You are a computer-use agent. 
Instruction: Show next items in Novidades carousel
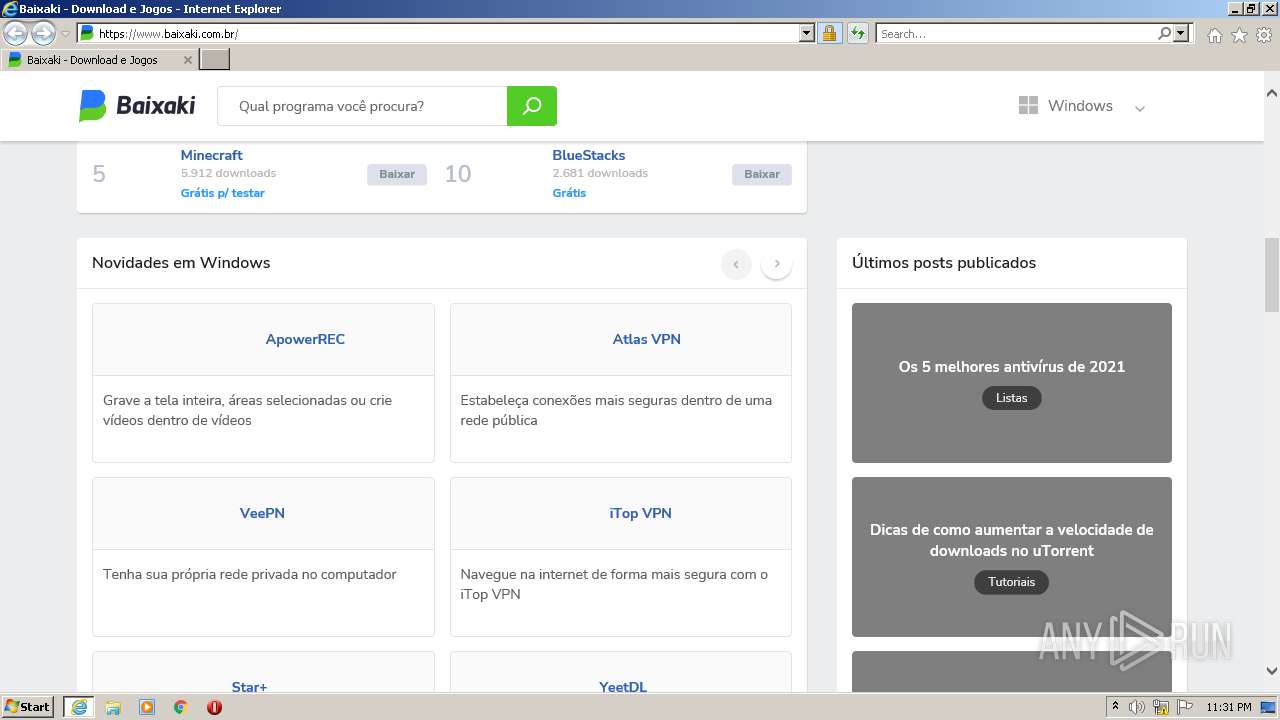coord(777,264)
